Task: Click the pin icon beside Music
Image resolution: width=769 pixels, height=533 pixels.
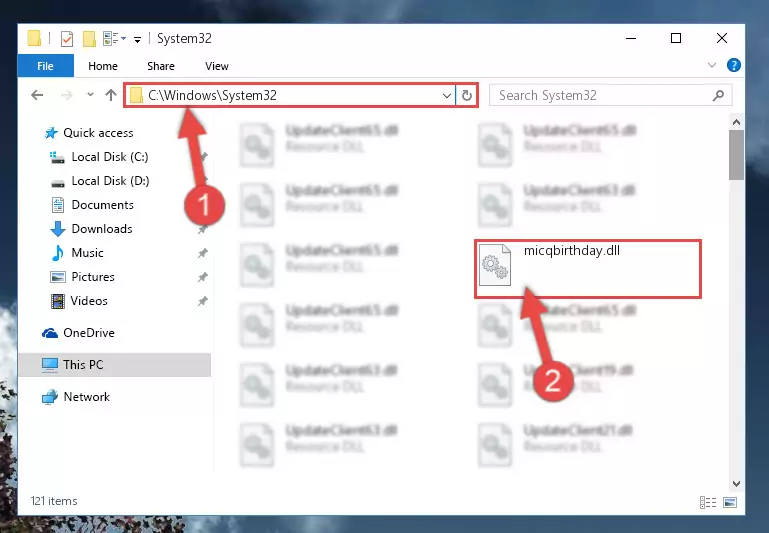Action: point(203,253)
